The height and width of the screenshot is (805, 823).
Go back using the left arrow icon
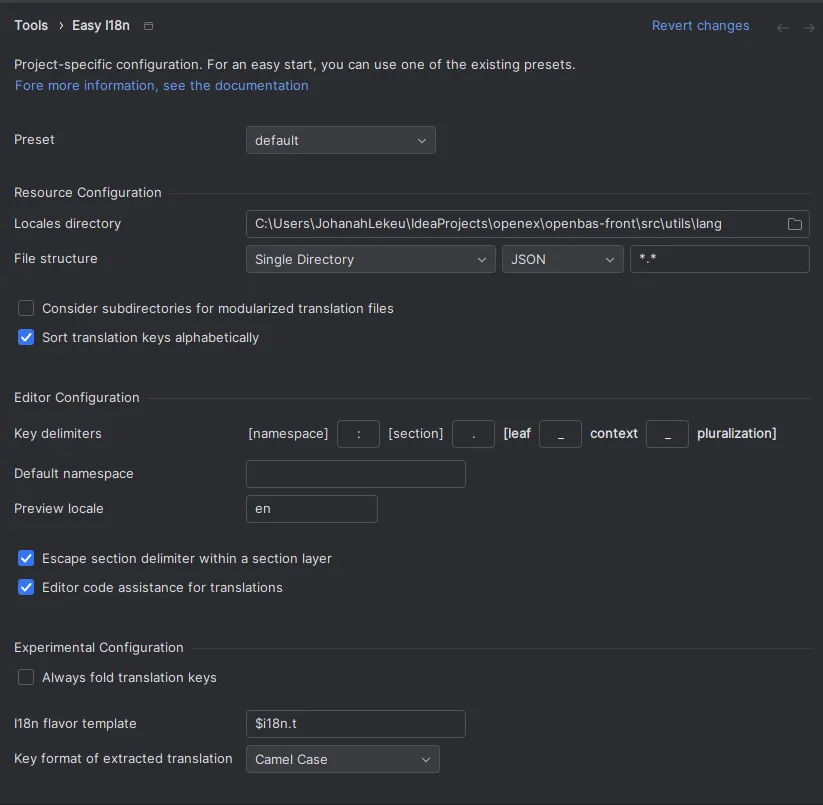tap(783, 27)
